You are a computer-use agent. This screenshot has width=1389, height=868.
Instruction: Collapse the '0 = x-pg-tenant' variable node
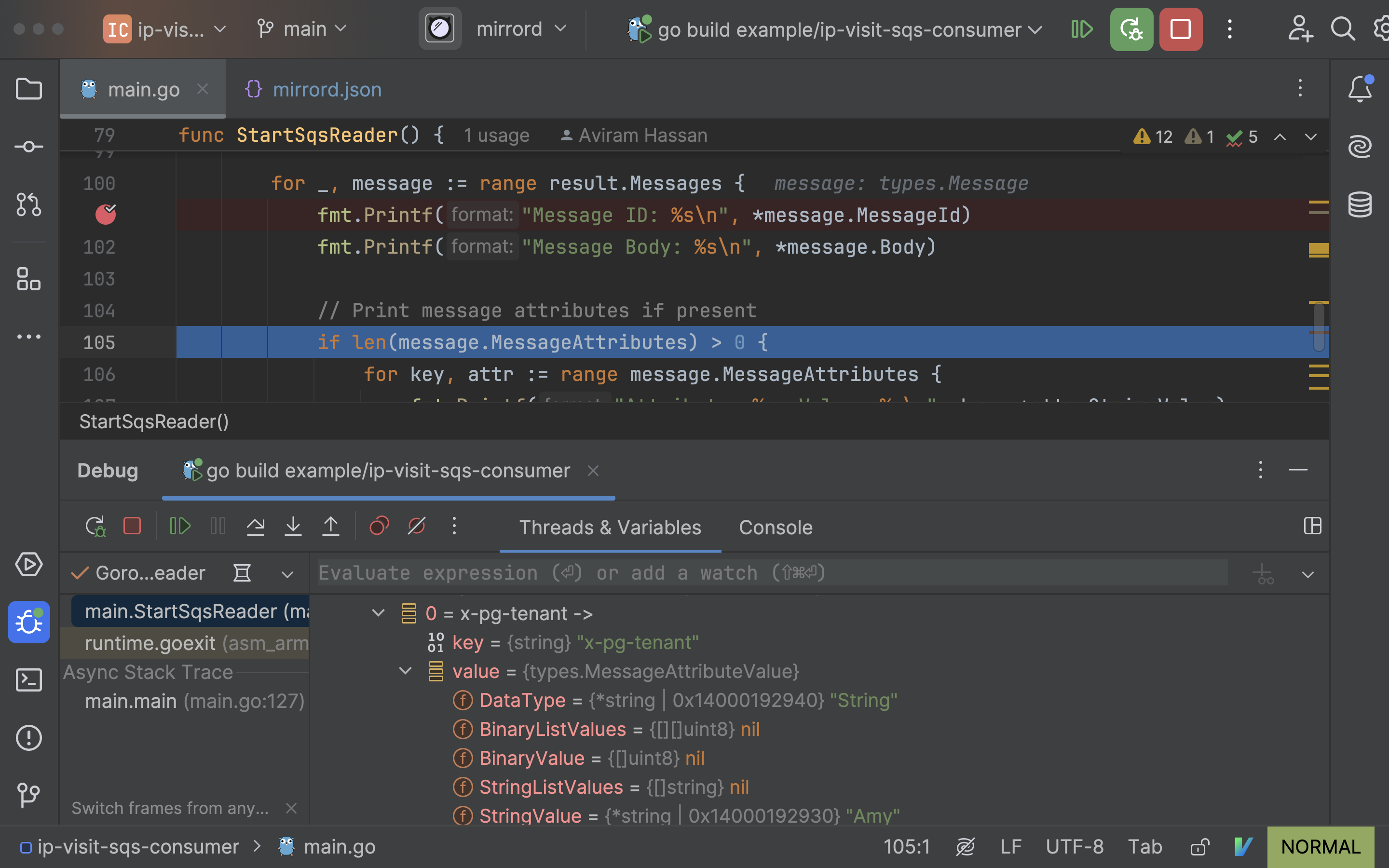pos(378,613)
